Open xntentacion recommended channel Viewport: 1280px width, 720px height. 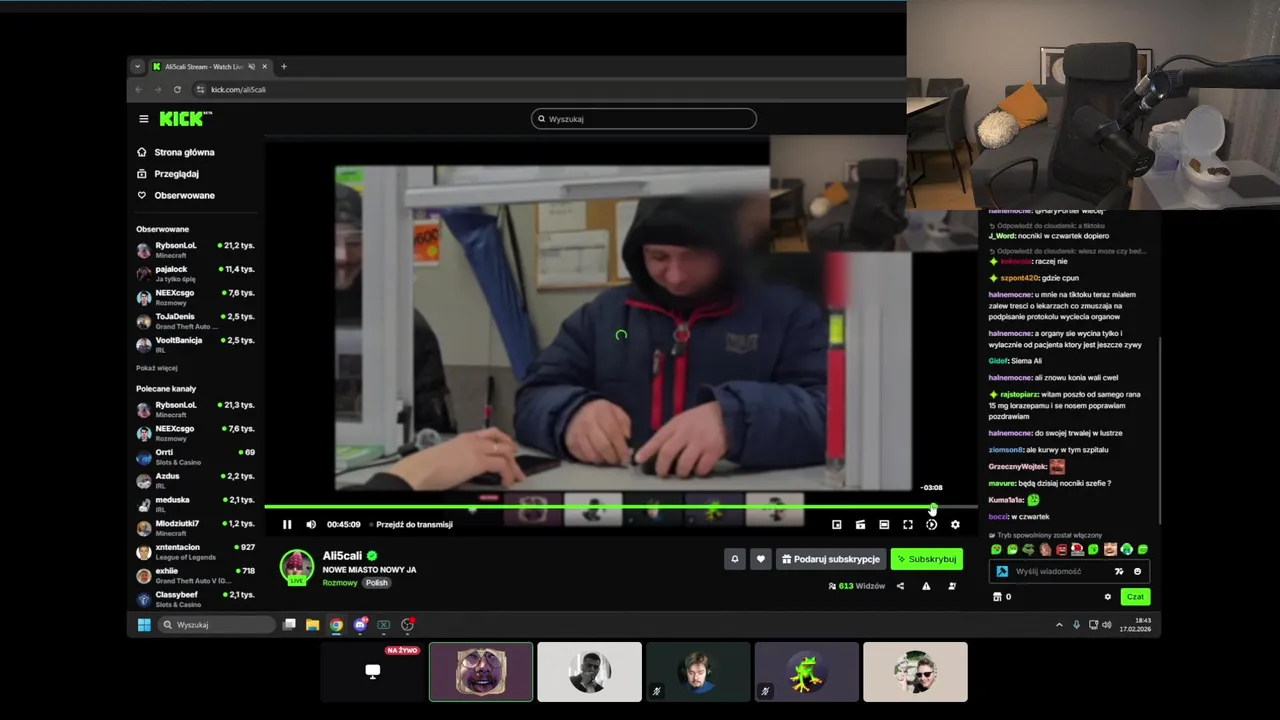[x=196, y=551]
